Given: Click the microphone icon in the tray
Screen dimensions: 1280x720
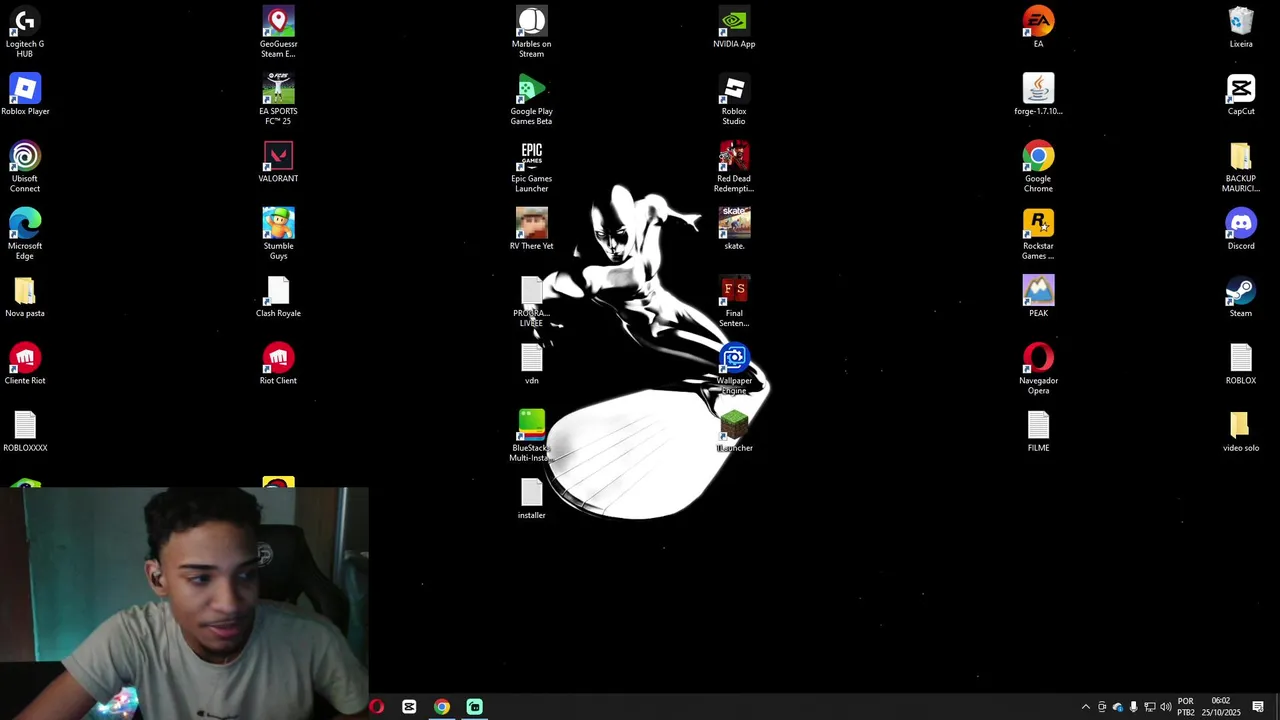Looking at the screenshot, I should (x=1133, y=707).
